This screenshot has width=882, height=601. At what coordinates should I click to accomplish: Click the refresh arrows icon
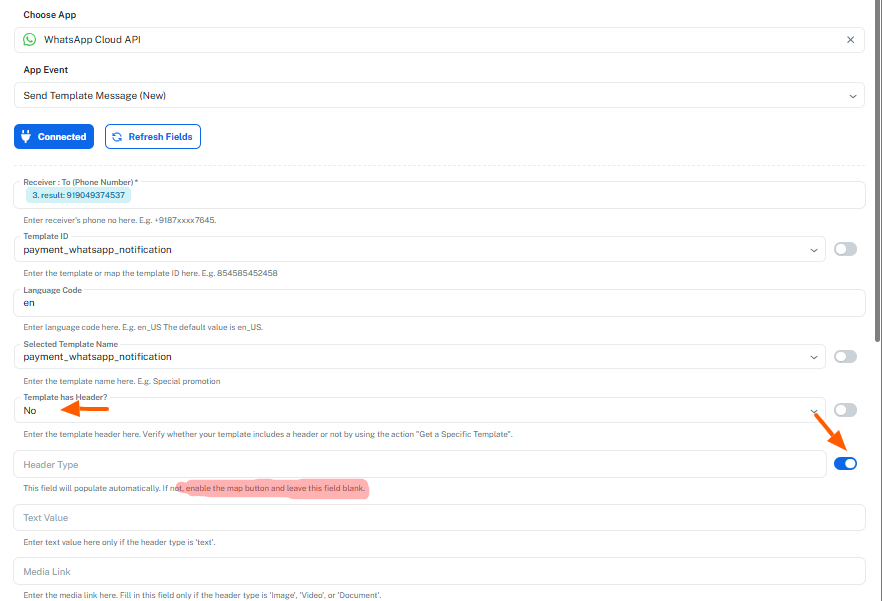[117, 137]
